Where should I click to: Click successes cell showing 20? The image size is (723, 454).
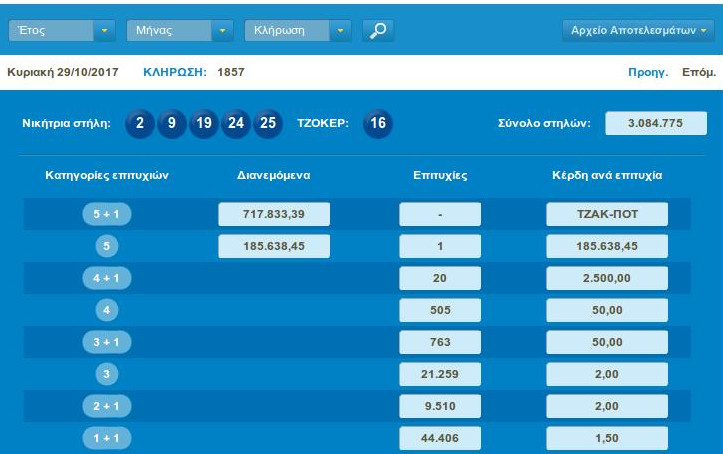pyautogui.click(x=440, y=278)
